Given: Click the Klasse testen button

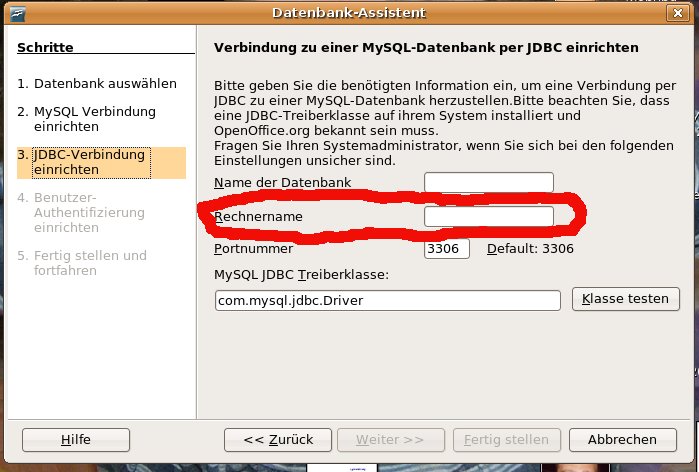Looking at the screenshot, I should pos(625,299).
